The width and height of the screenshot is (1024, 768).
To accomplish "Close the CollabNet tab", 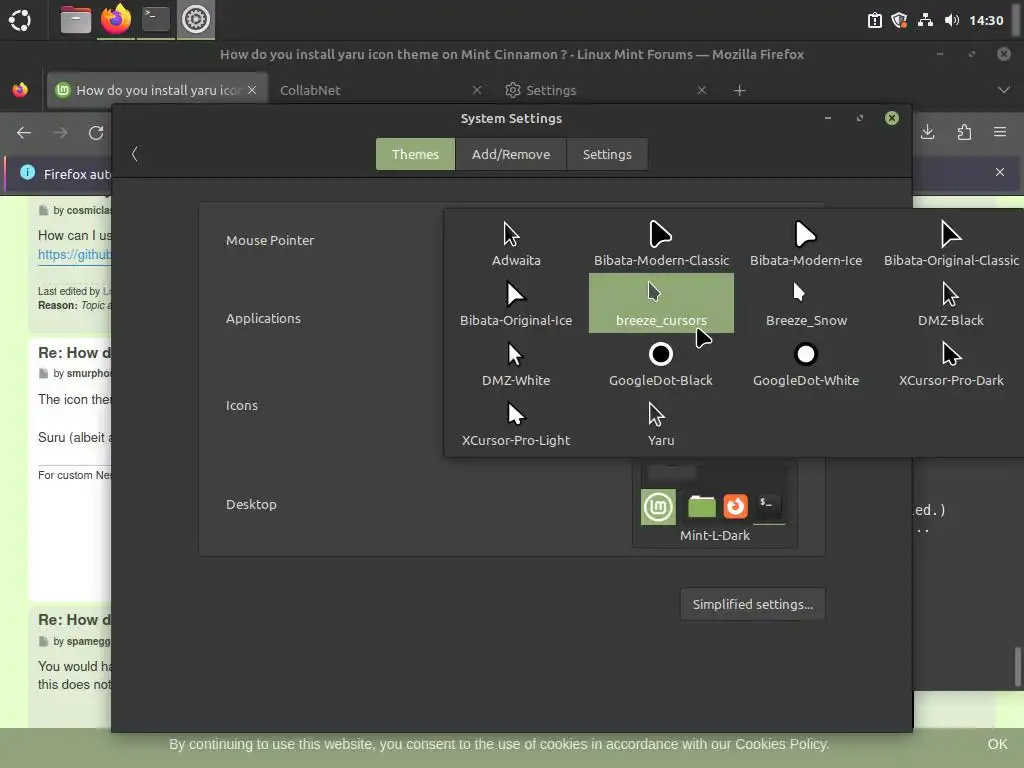I will 477,90.
